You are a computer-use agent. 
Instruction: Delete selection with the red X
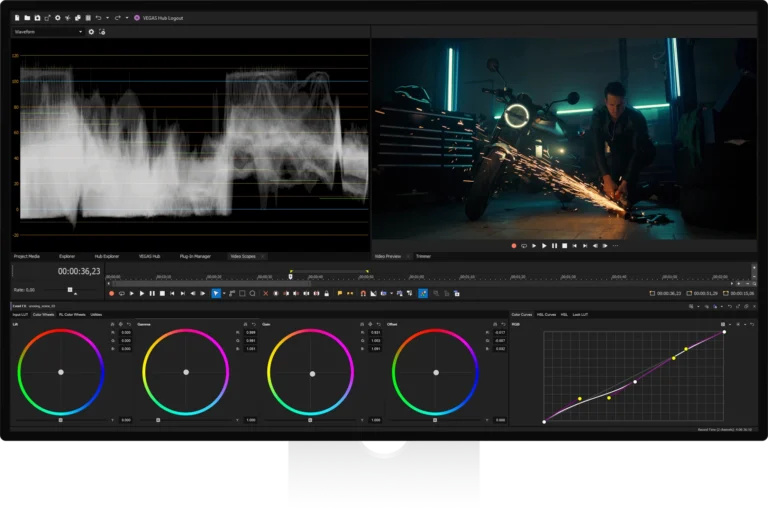tap(265, 293)
